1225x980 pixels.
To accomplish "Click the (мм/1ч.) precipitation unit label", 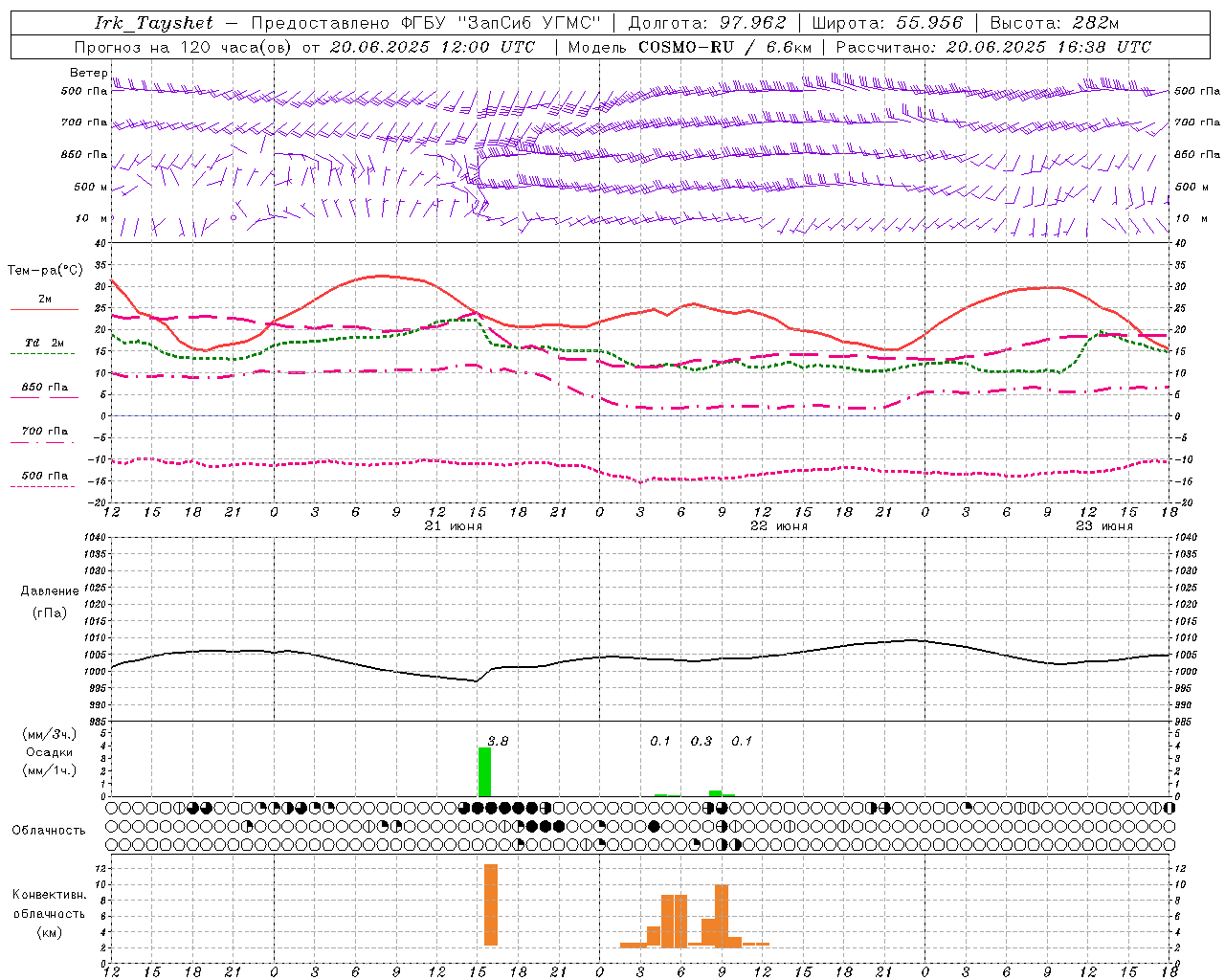I will click(x=50, y=770).
